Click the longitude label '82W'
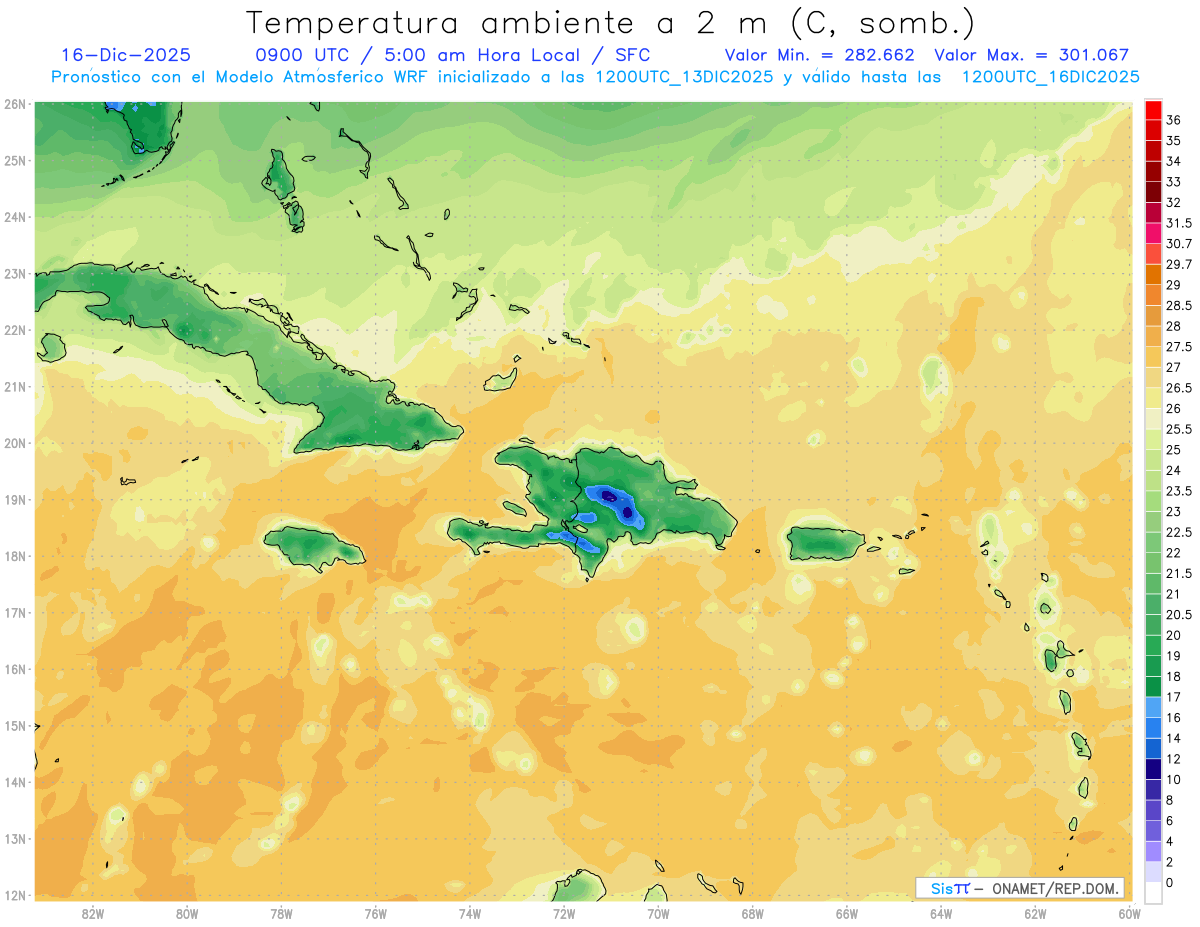The image size is (1200, 927). coord(93,913)
